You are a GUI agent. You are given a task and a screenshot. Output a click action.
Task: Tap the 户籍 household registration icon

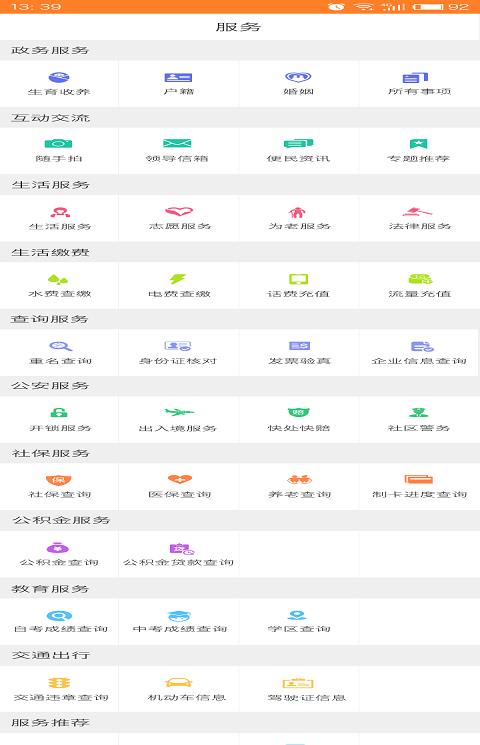click(x=178, y=77)
